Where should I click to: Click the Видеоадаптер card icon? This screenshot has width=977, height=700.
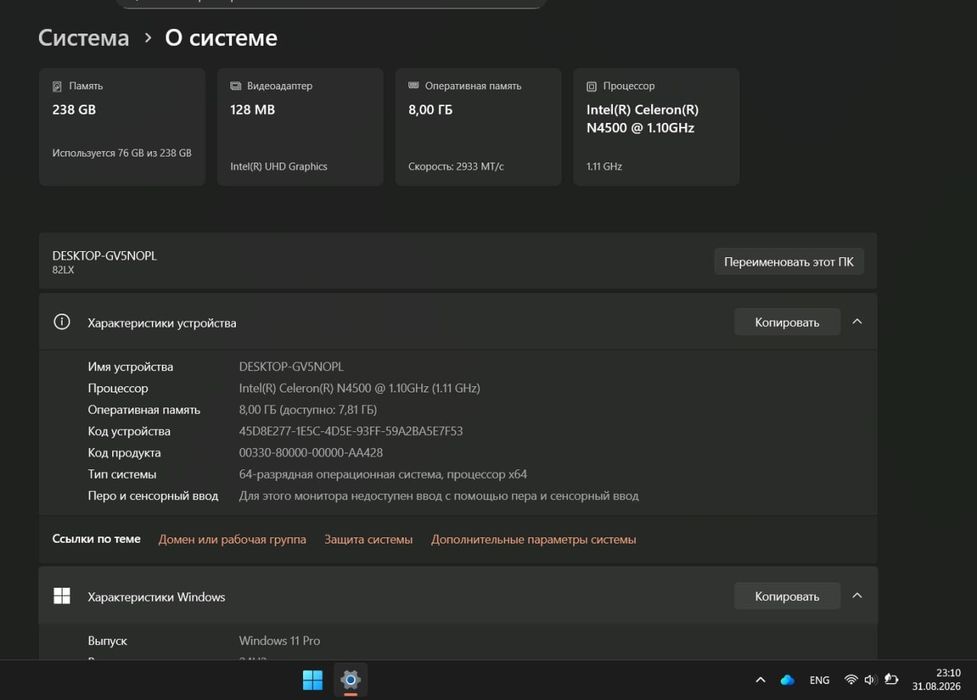point(236,86)
